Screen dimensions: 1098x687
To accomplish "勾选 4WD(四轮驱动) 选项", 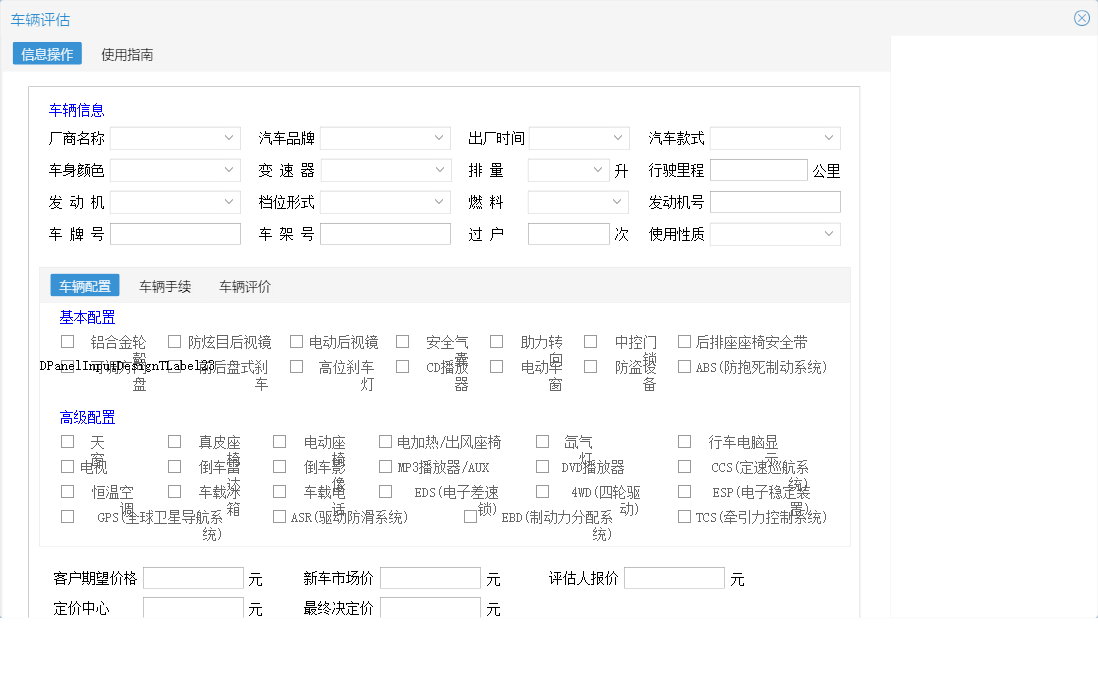I will tap(542, 490).
